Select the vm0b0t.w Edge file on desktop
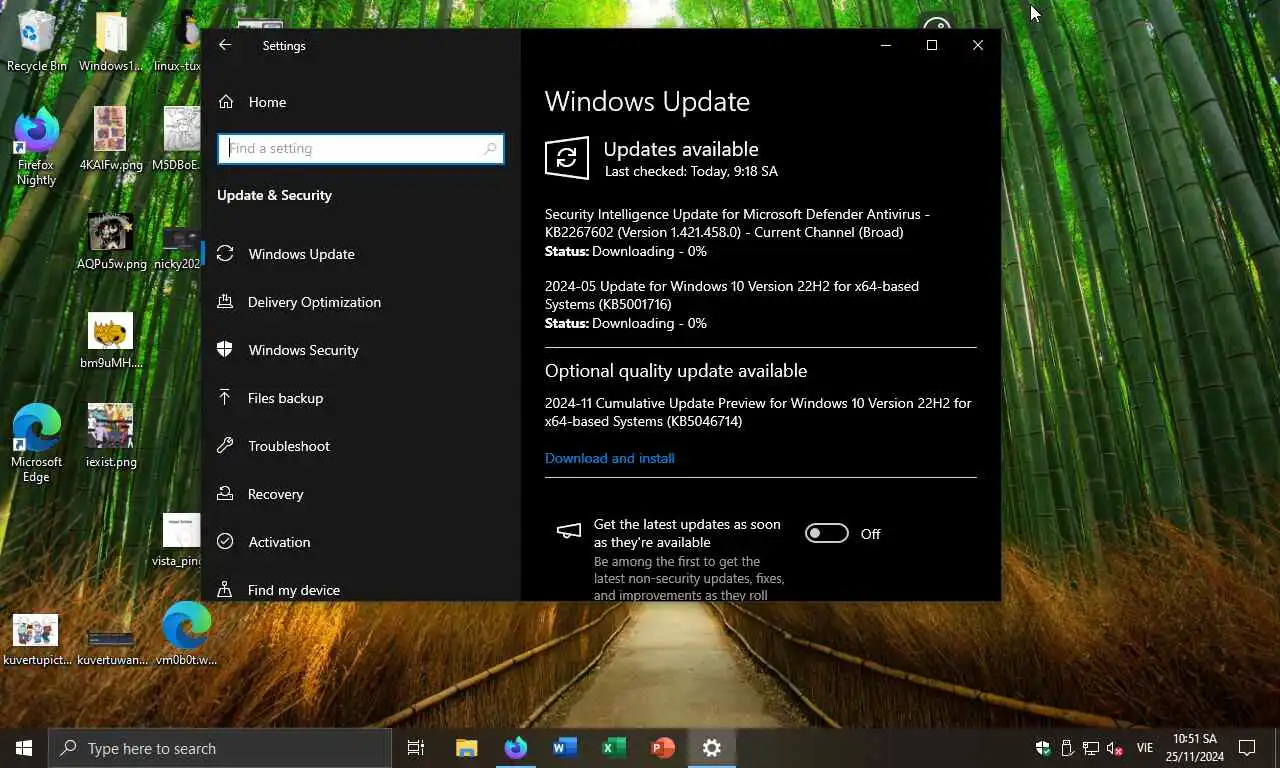Viewport: 1280px width, 768px height. 186,634
